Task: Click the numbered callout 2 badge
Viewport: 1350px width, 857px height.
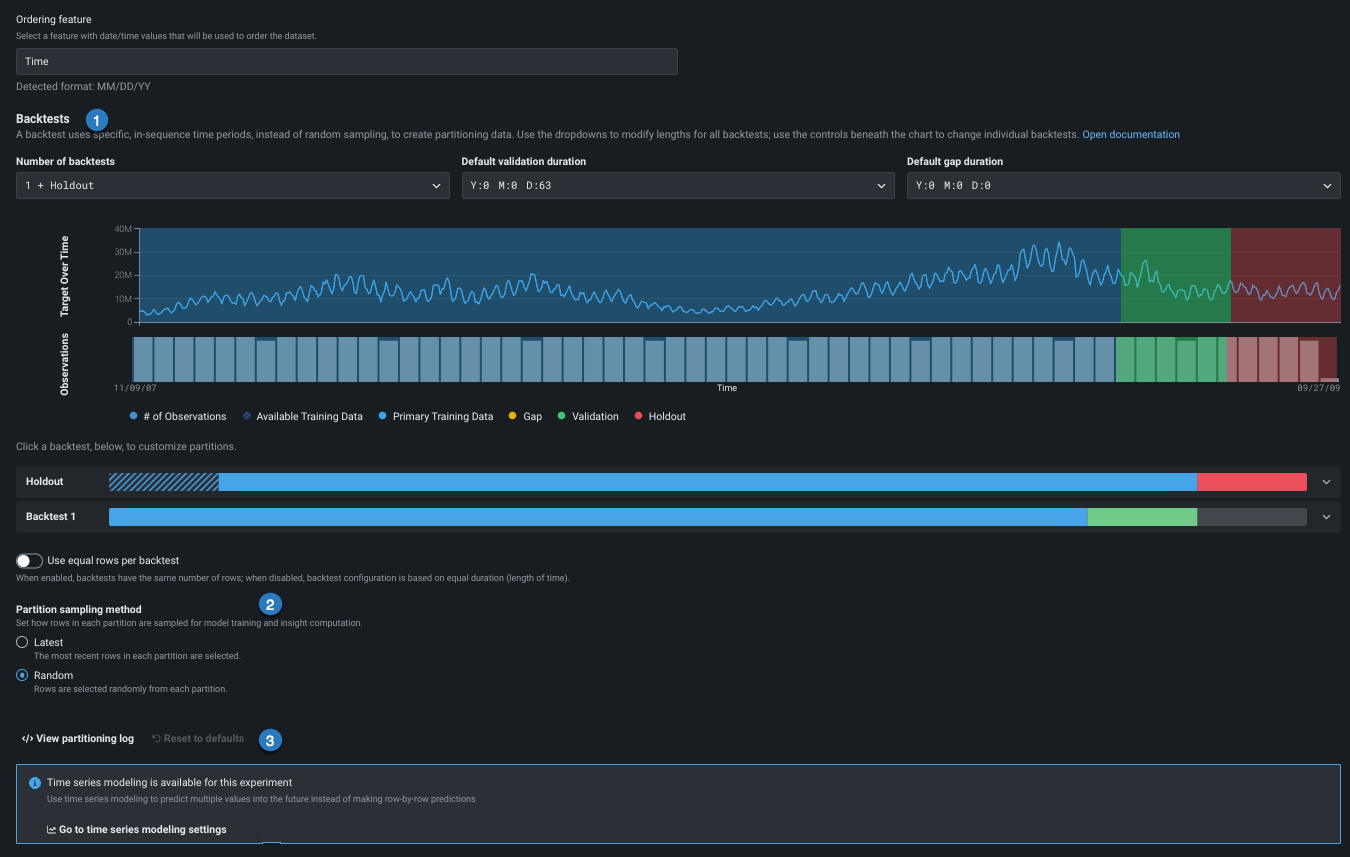Action: pyautogui.click(x=270, y=604)
